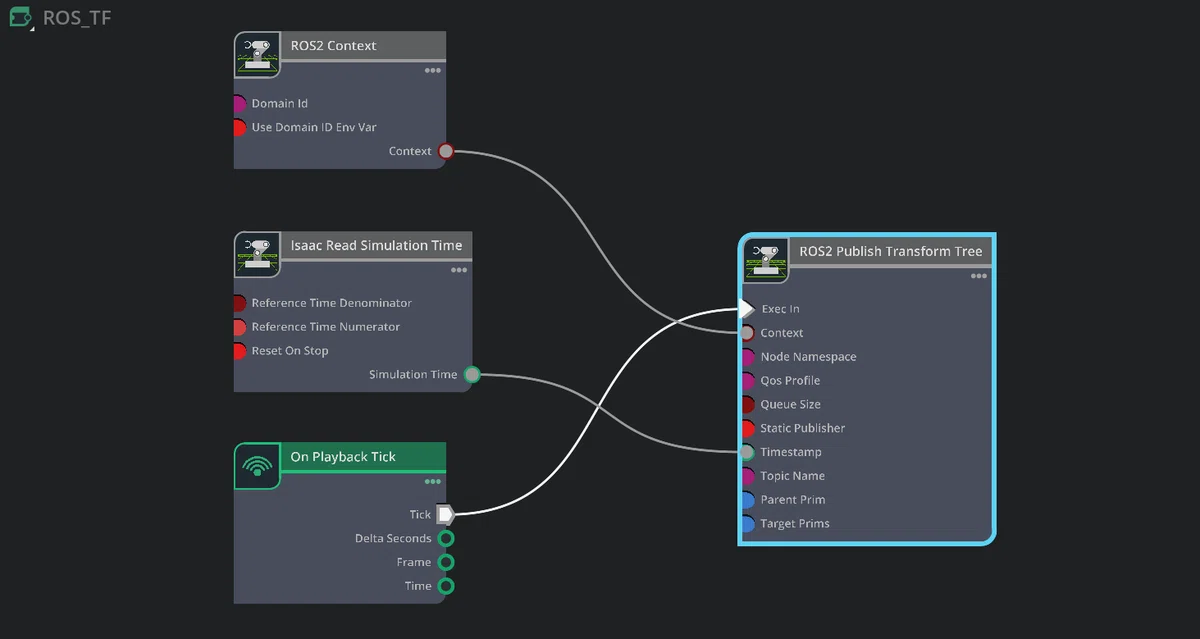The height and width of the screenshot is (639, 1200).
Task: Expand ROS2 Publish Transform Tree ellipsis menu
Action: pos(978,277)
